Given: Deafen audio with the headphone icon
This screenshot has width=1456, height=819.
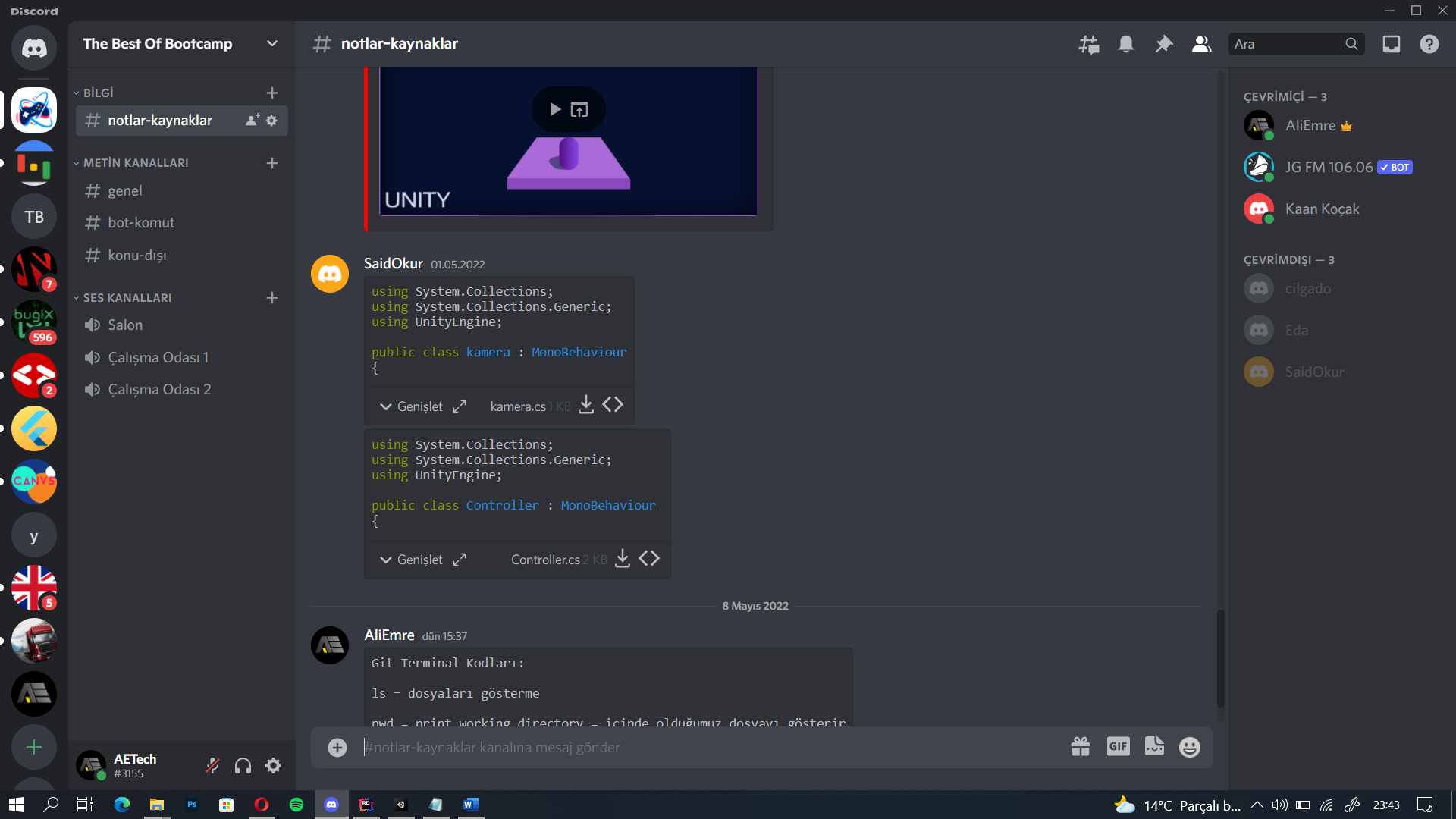Looking at the screenshot, I should click(x=243, y=765).
